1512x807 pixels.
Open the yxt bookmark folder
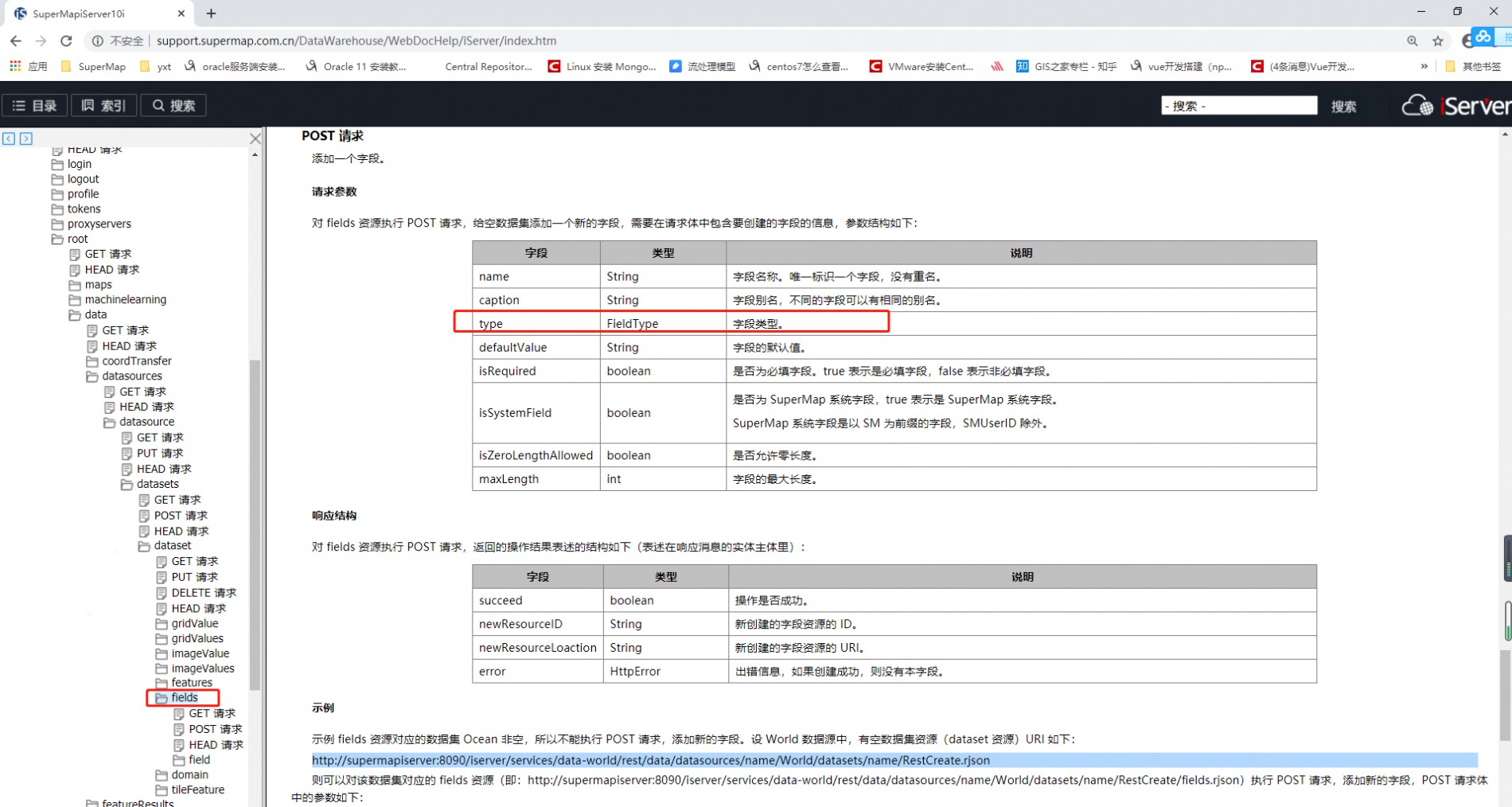pyautogui.click(x=155, y=66)
